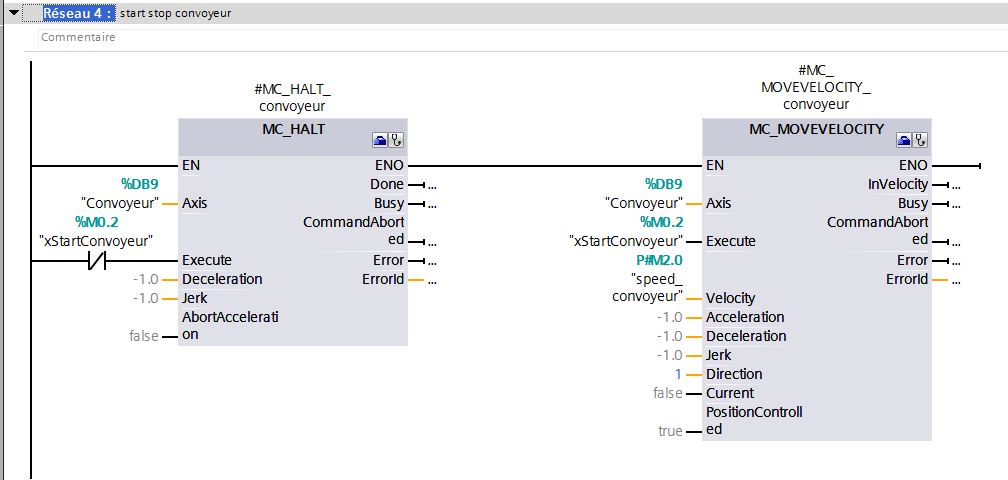
Task: Select the #MC_MOVEVELOCITY_convoyeur instance name
Action: point(816,87)
